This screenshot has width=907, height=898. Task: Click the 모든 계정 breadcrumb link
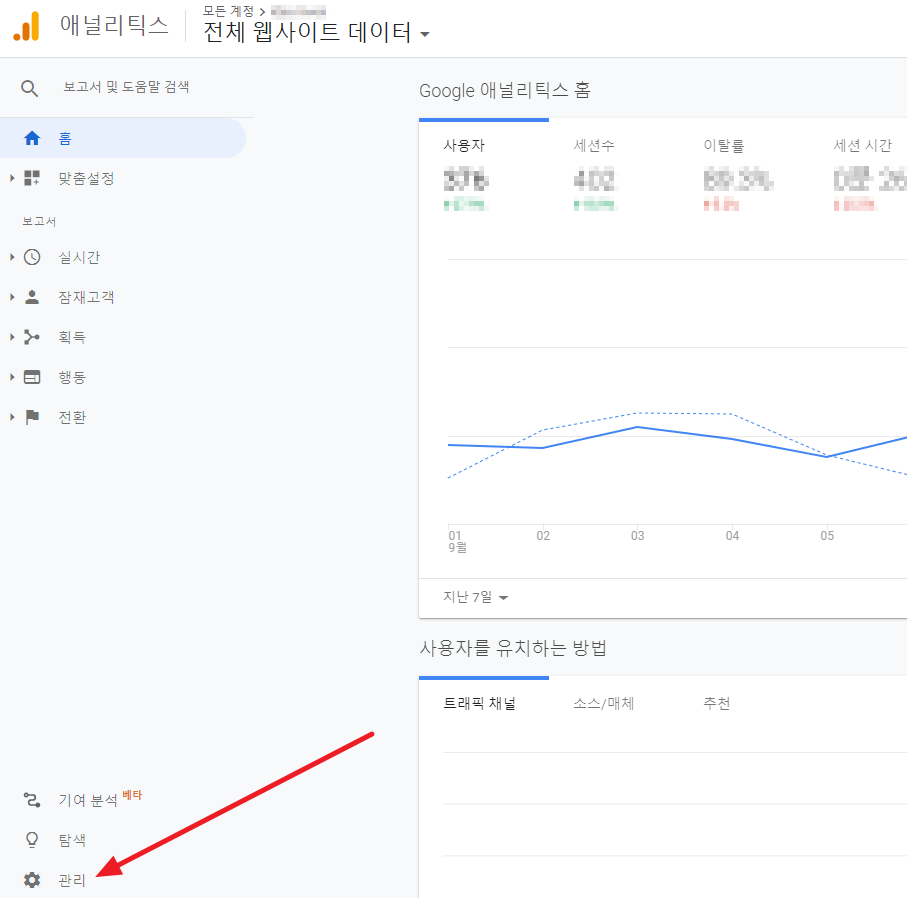[x=228, y=11]
